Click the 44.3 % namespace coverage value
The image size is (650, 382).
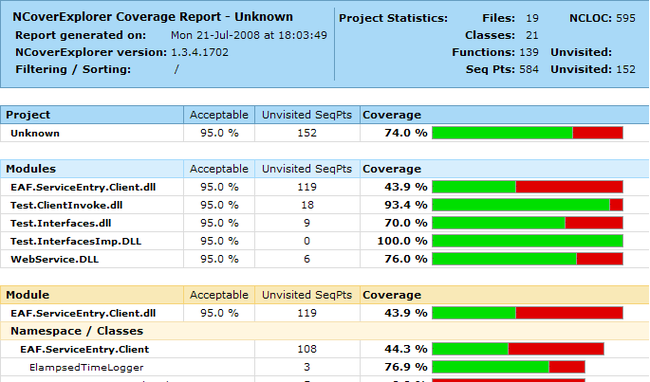pyautogui.click(x=406, y=349)
